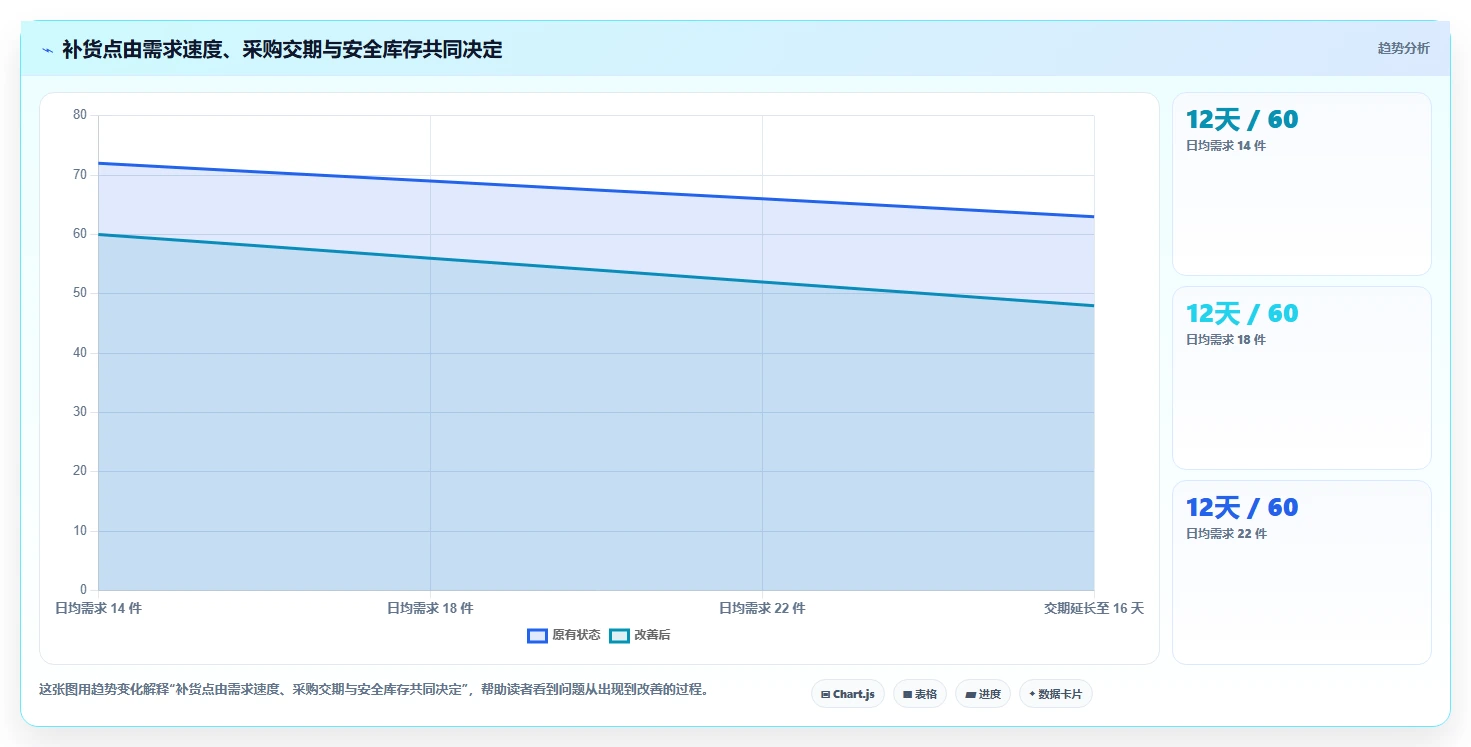The height and width of the screenshot is (747, 1471).
Task: Open the card labeled 日均需求 14 件
Action: pos(1302,184)
